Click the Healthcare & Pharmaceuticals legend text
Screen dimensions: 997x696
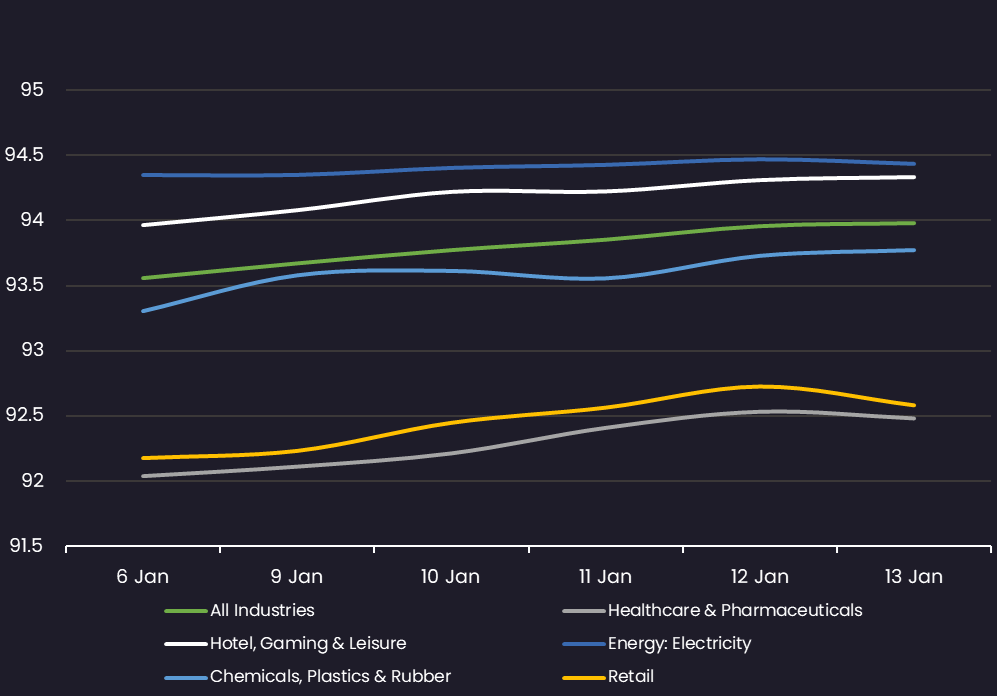[x=735, y=610]
